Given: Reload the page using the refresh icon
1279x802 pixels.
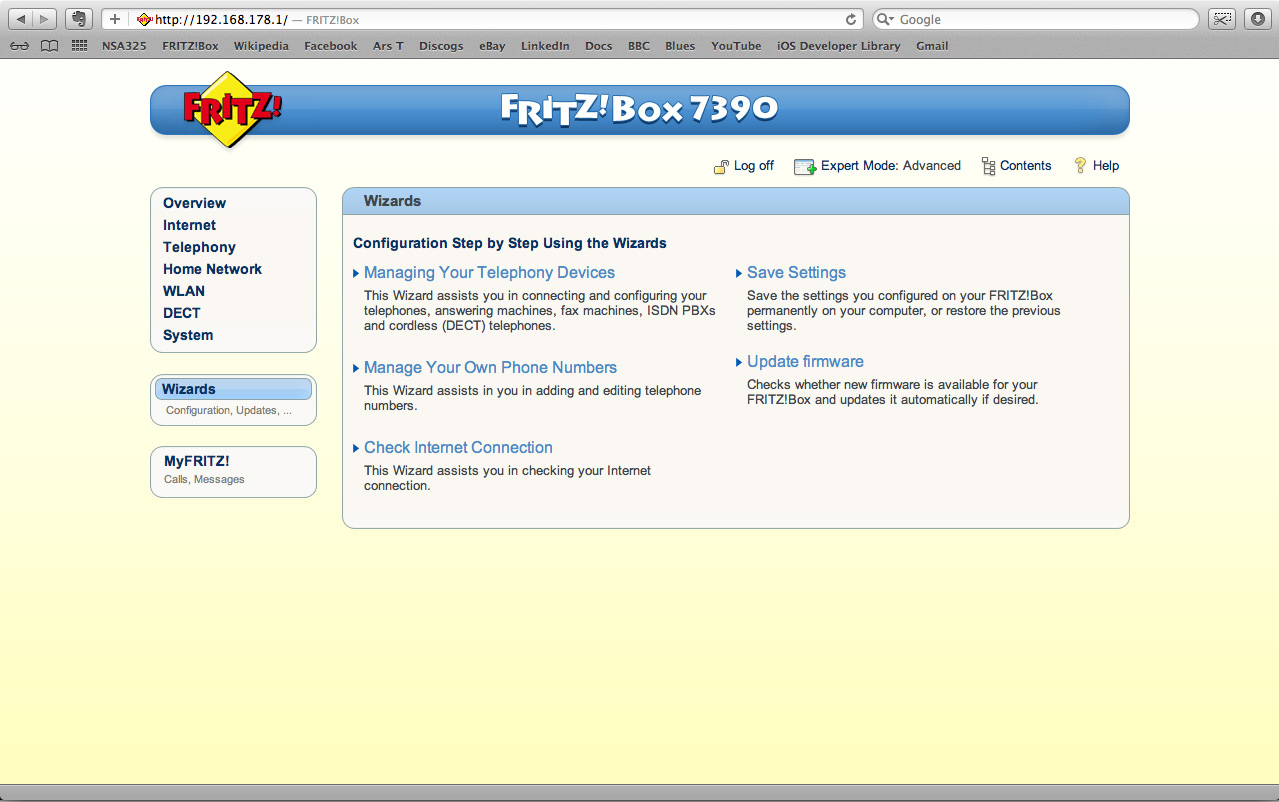Looking at the screenshot, I should click(x=851, y=19).
